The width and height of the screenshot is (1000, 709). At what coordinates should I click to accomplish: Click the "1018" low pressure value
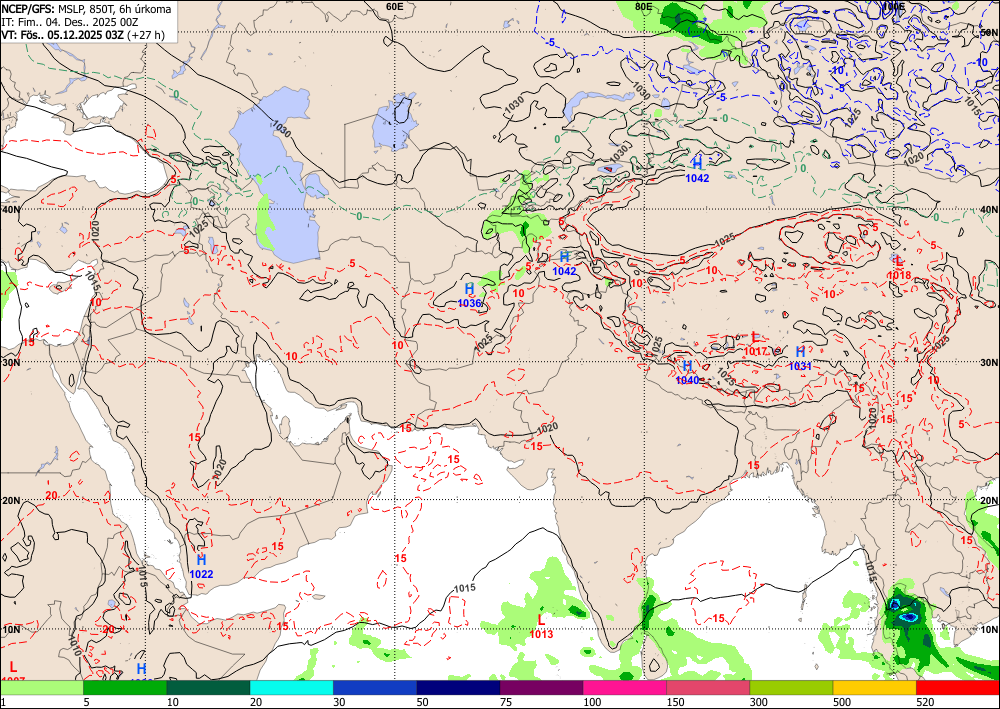(899, 275)
